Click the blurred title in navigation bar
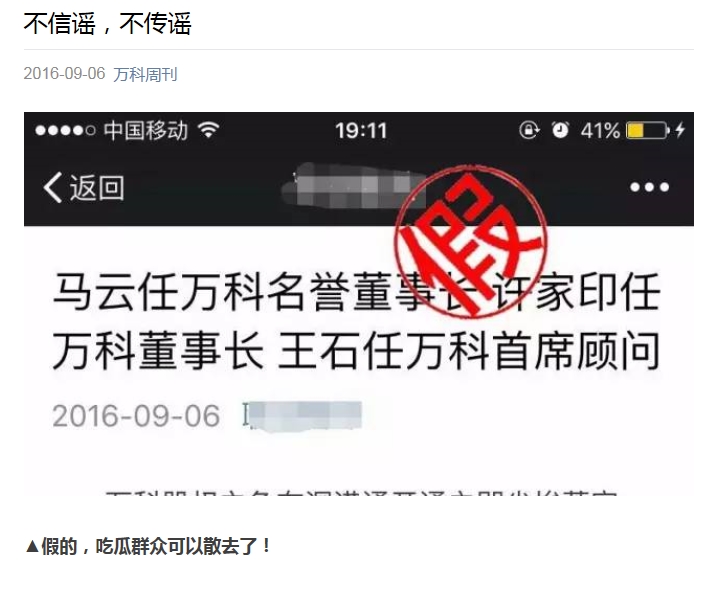 click(x=354, y=186)
